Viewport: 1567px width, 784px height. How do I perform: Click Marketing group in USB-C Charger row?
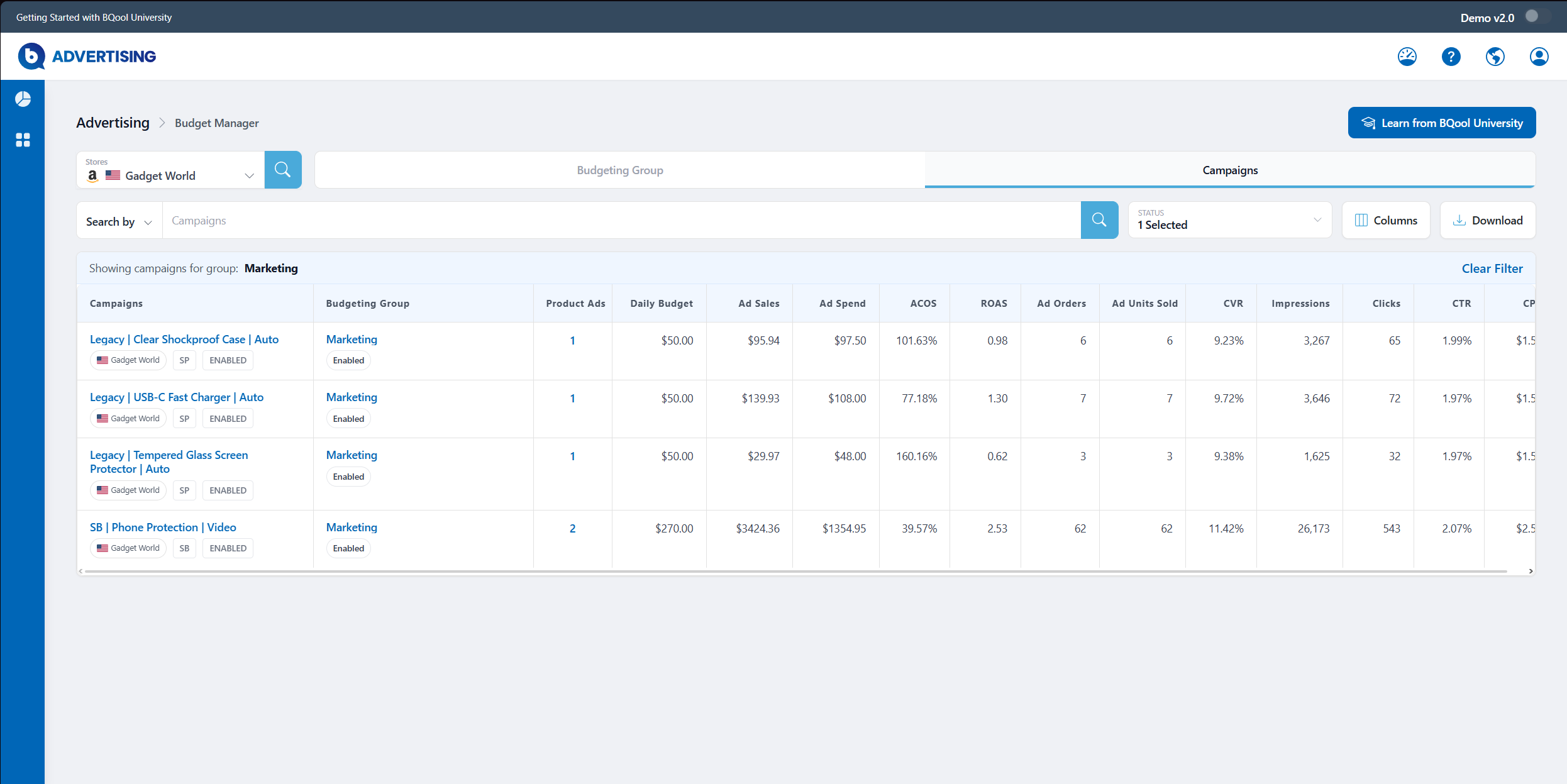(352, 397)
